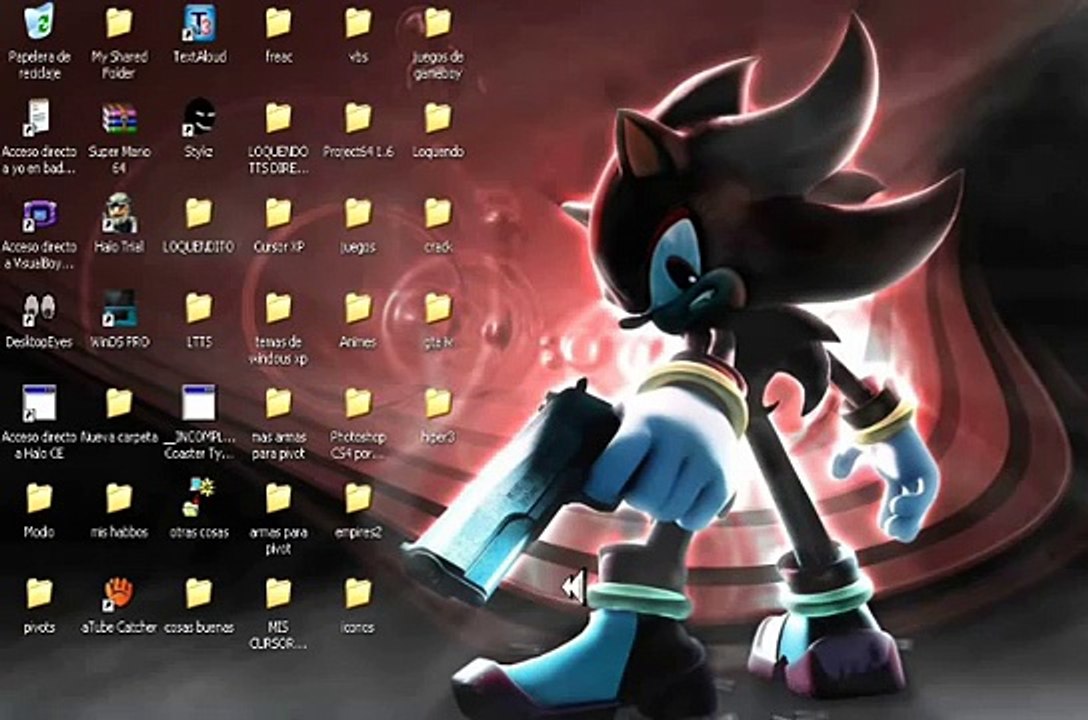1088x720 pixels.
Task: Select Acceso directo a yo en bad shortcut
Action: click(39, 117)
